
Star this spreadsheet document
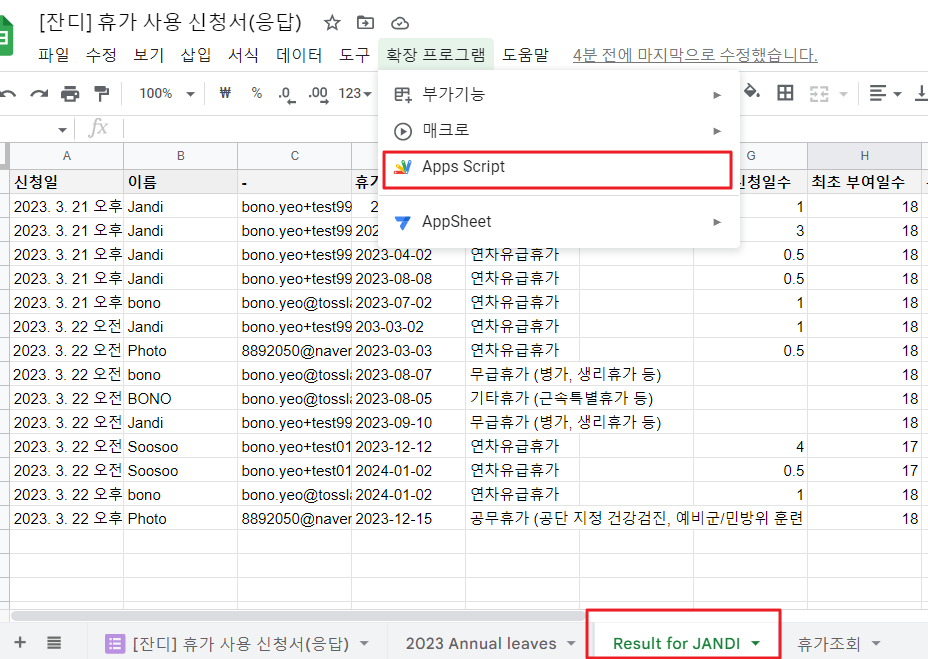333,23
